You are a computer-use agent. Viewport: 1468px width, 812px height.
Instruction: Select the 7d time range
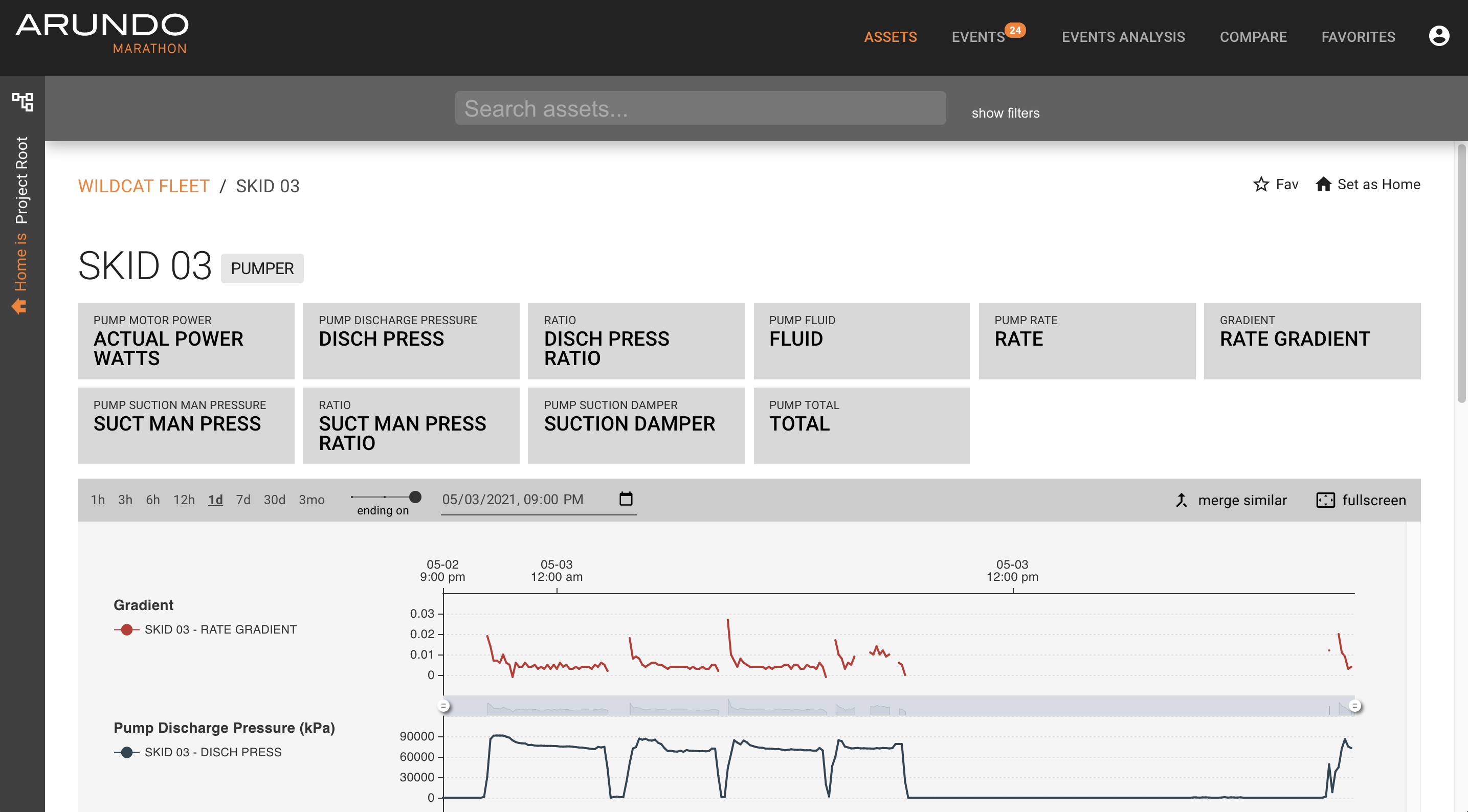[x=243, y=500]
